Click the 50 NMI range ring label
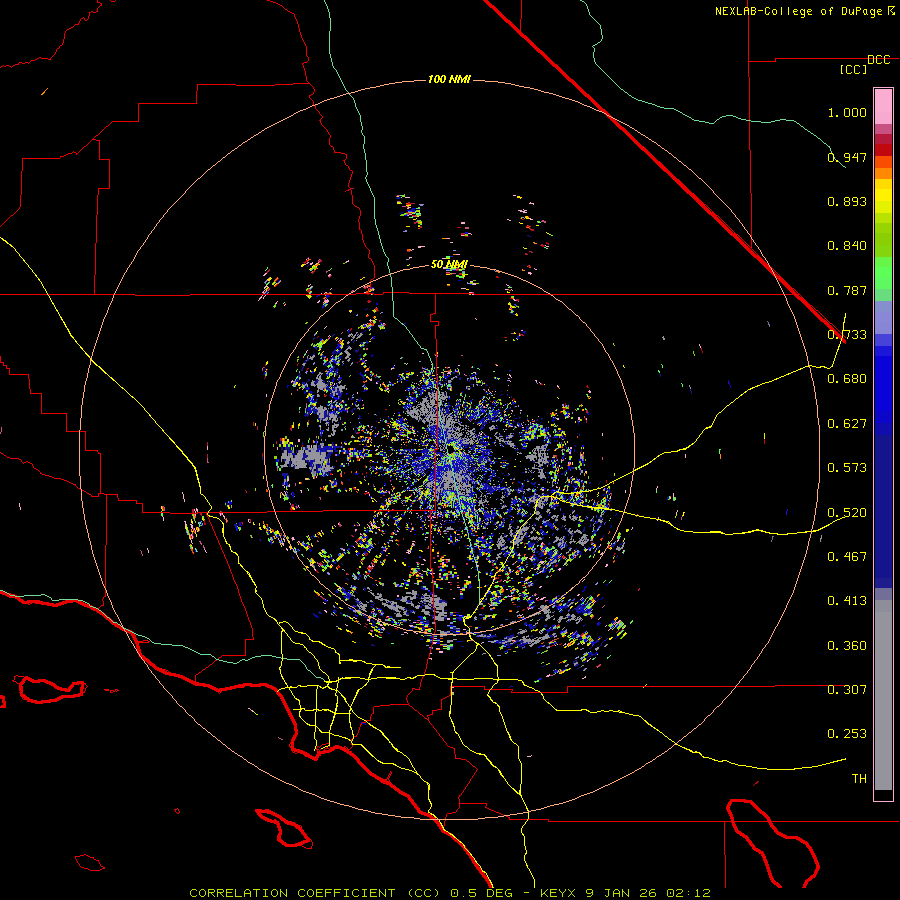900x900 pixels. coord(449,265)
